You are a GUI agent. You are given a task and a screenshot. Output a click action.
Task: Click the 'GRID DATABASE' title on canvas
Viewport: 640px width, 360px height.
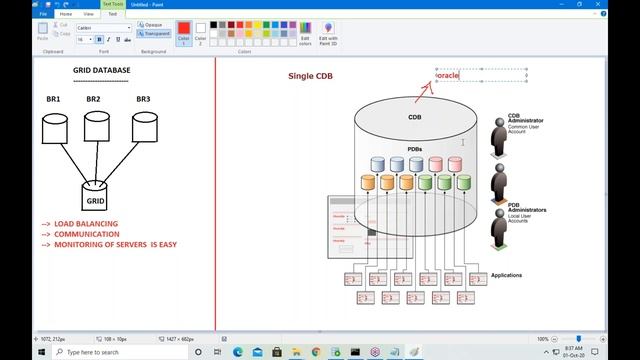point(102,70)
